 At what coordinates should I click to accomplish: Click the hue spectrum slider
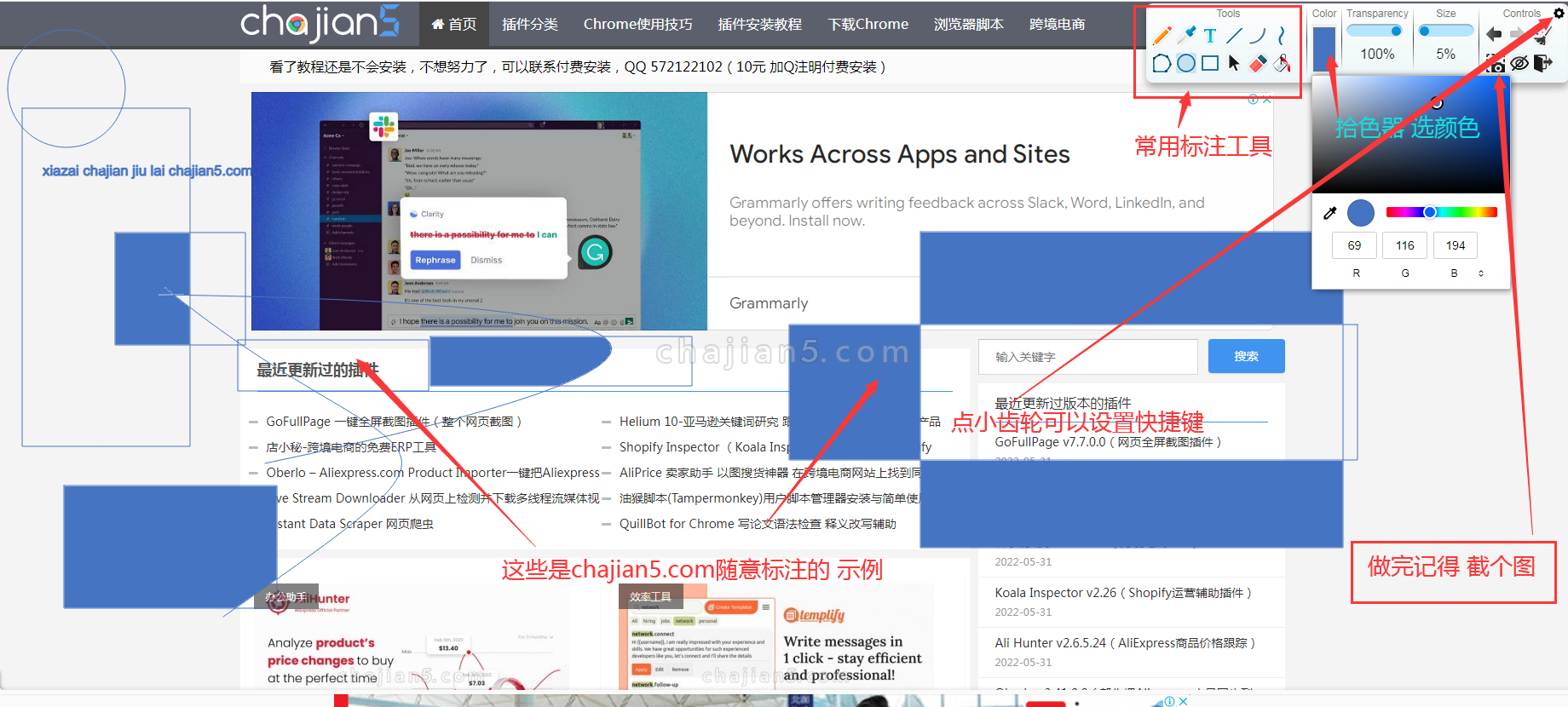[1441, 212]
